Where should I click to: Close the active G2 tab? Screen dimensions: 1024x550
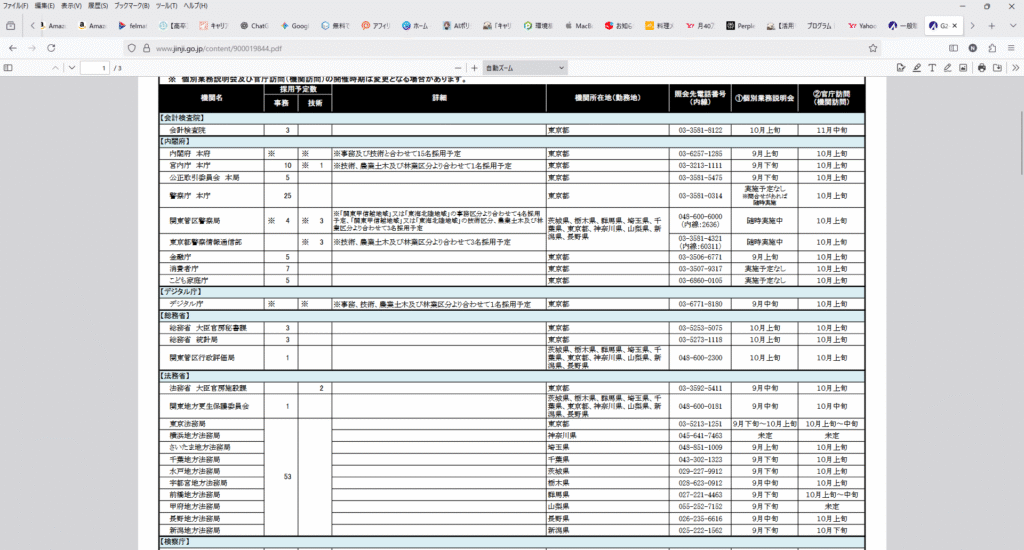pyautogui.click(x=955, y=26)
